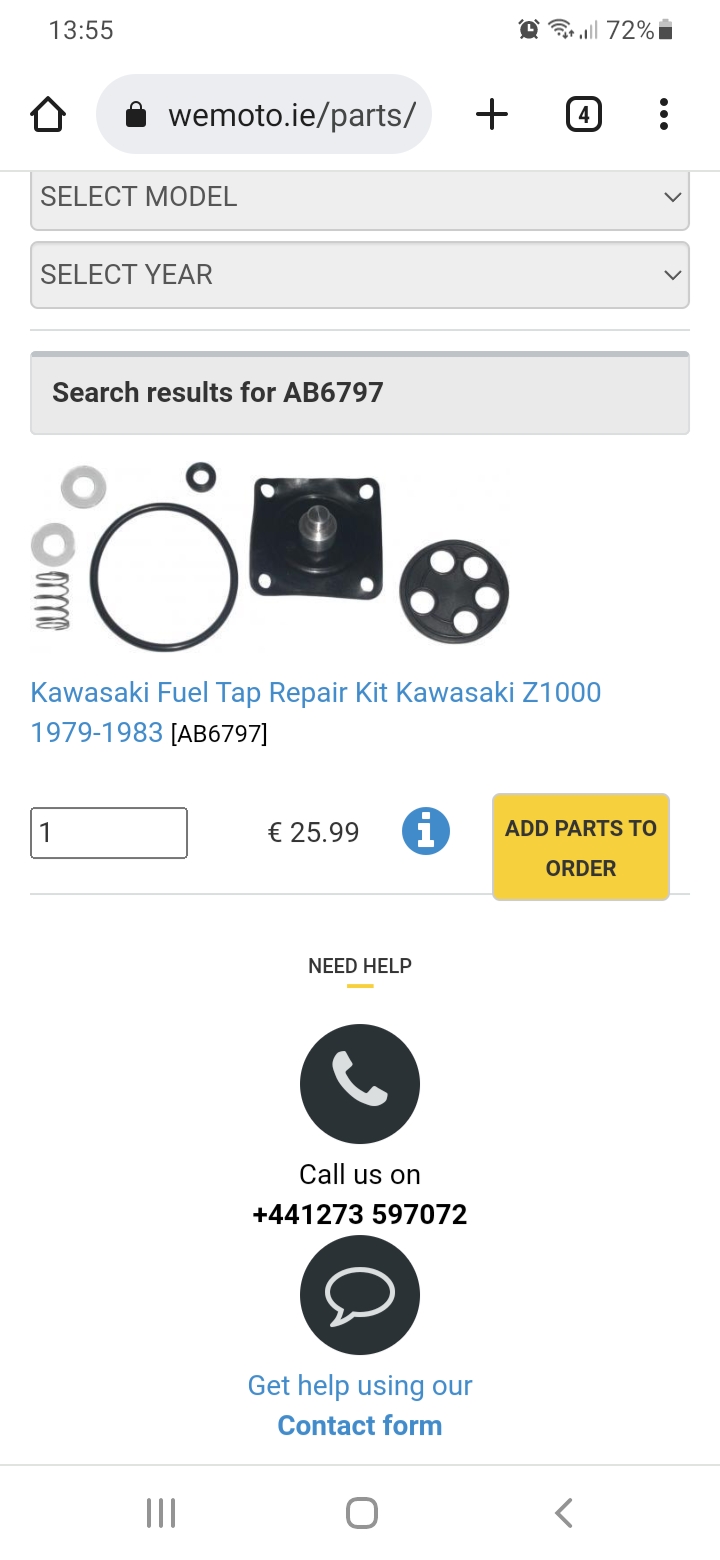
Task: Open a new tab with plus icon
Action: [x=491, y=115]
